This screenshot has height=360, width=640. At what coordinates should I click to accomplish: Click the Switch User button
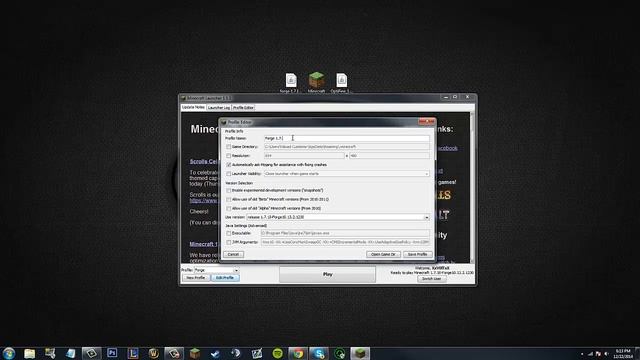[x=431, y=279]
